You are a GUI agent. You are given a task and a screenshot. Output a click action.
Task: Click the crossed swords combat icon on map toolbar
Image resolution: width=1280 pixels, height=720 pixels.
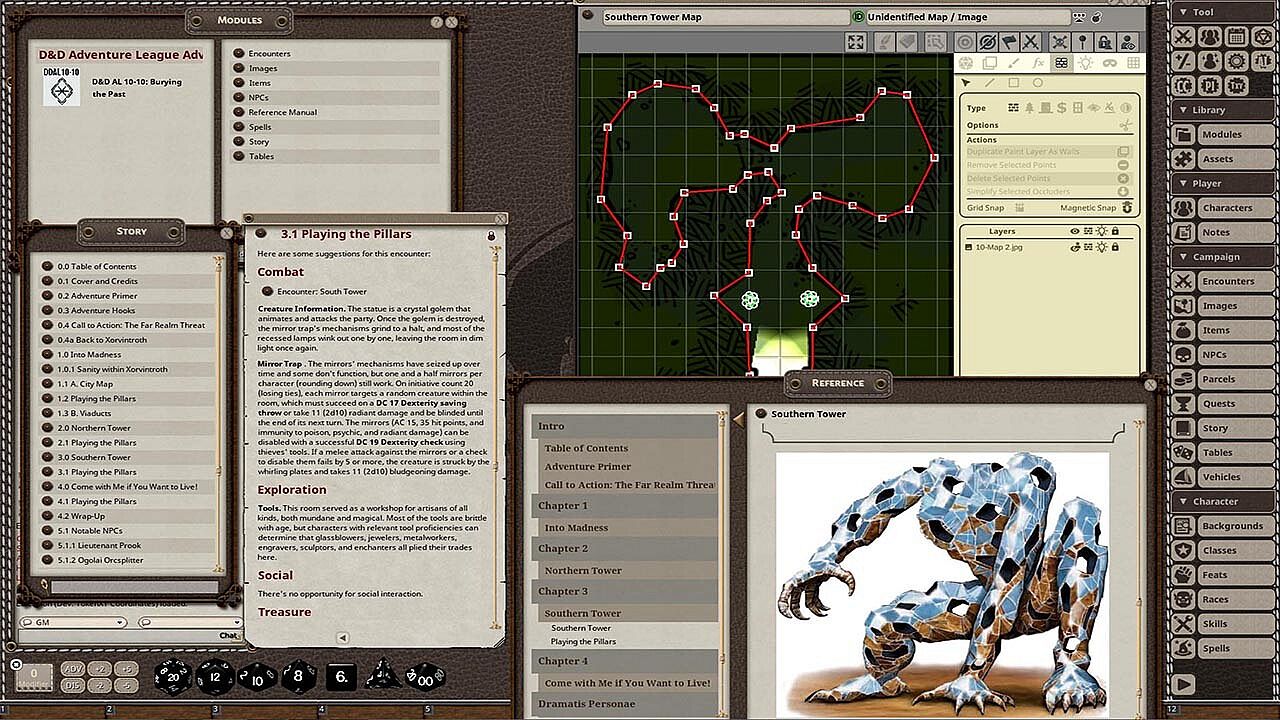(x=1032, y=42)
